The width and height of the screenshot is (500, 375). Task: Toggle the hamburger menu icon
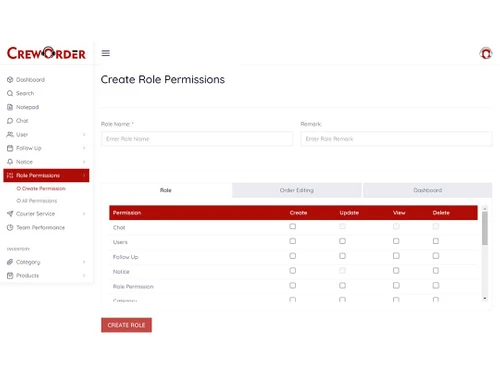point(106,53)
